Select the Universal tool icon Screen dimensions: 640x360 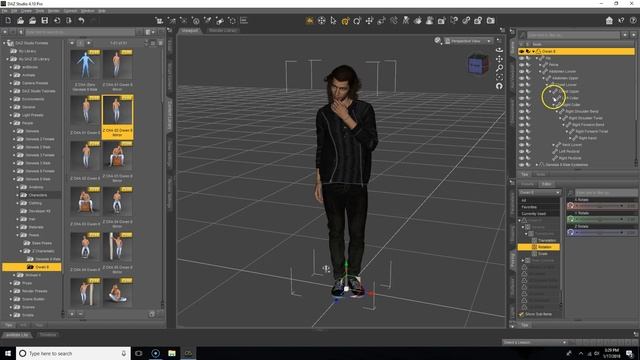[345, 21]
